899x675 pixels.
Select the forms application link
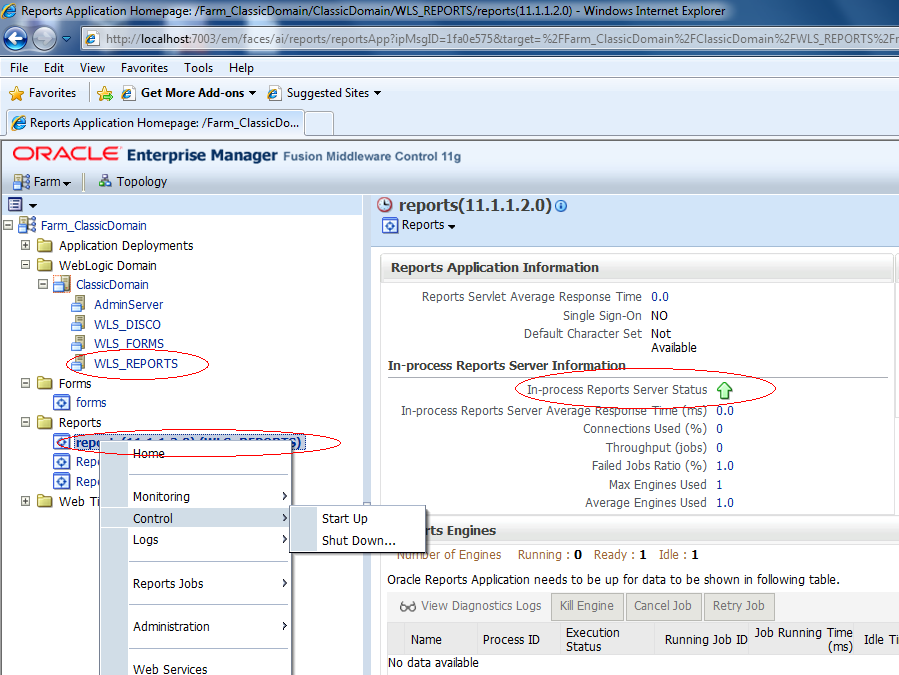(x=91, y=403)
